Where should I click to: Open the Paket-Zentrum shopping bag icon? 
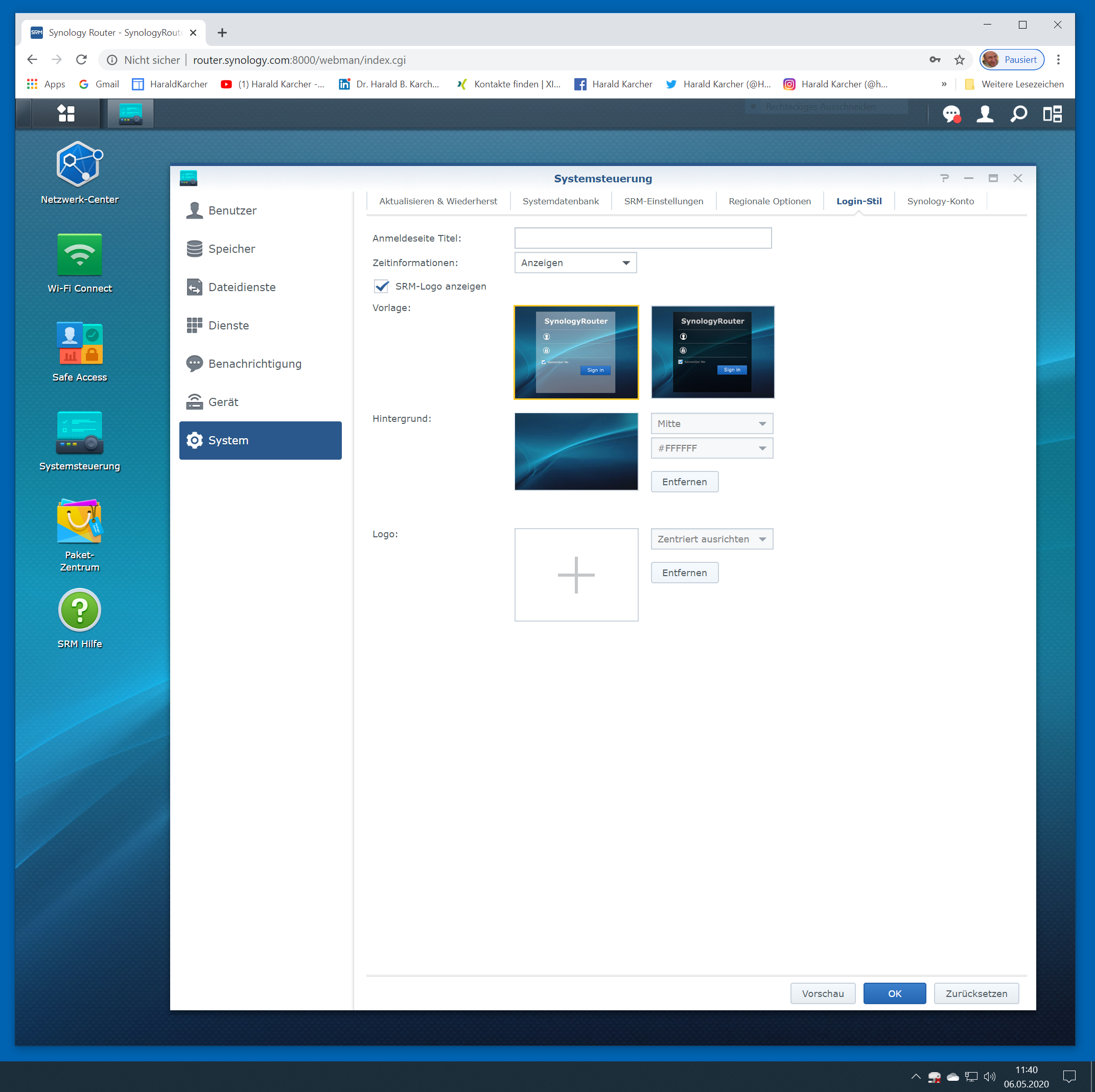79,521
